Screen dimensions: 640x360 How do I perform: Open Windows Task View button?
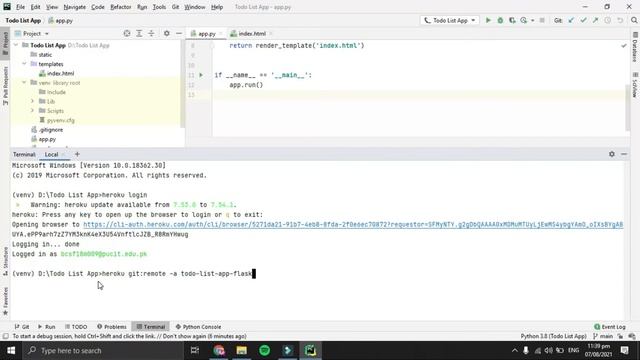[195, 350]
